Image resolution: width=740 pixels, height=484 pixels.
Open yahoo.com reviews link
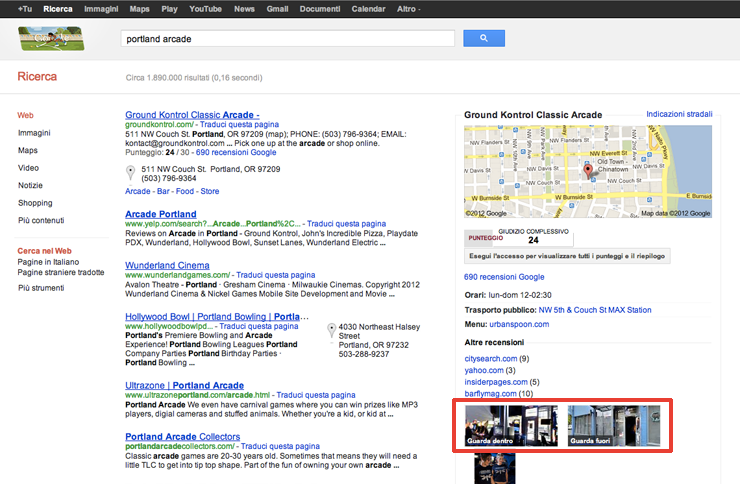tap(484, 370)
